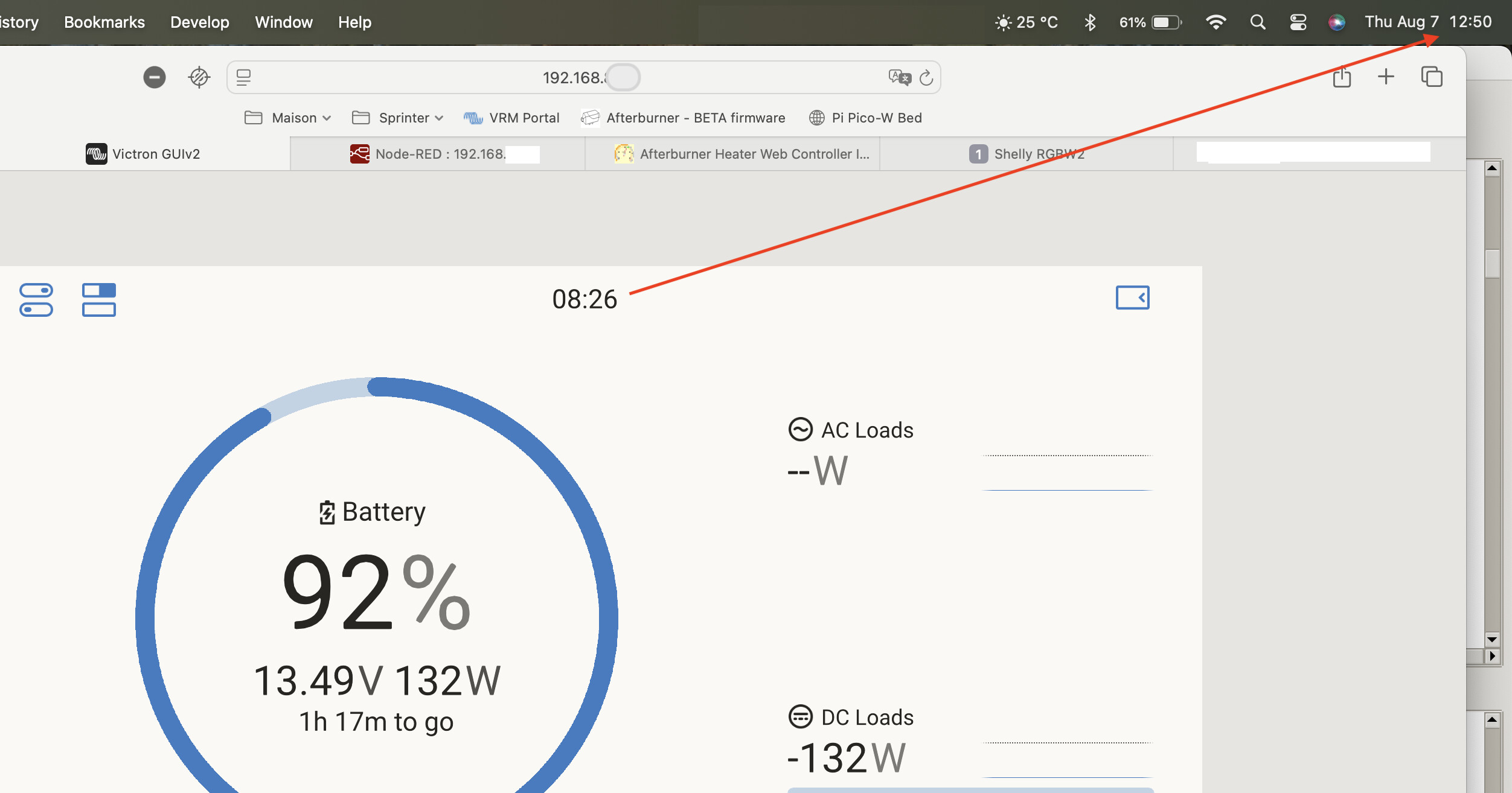Screen dimensions: 1512x793
Task: Click the page menu icon in address bar
Action: pyautogui.click(x=243, y=77)
